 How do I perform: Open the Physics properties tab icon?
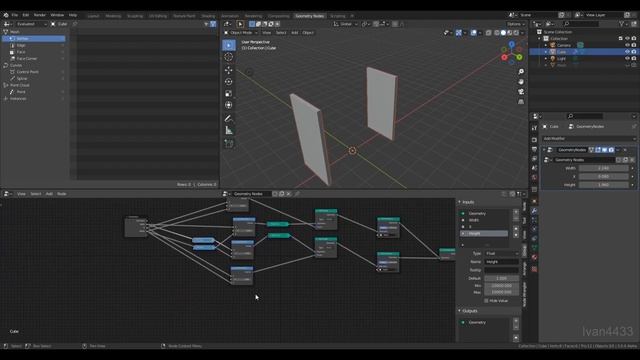(534, 229)
